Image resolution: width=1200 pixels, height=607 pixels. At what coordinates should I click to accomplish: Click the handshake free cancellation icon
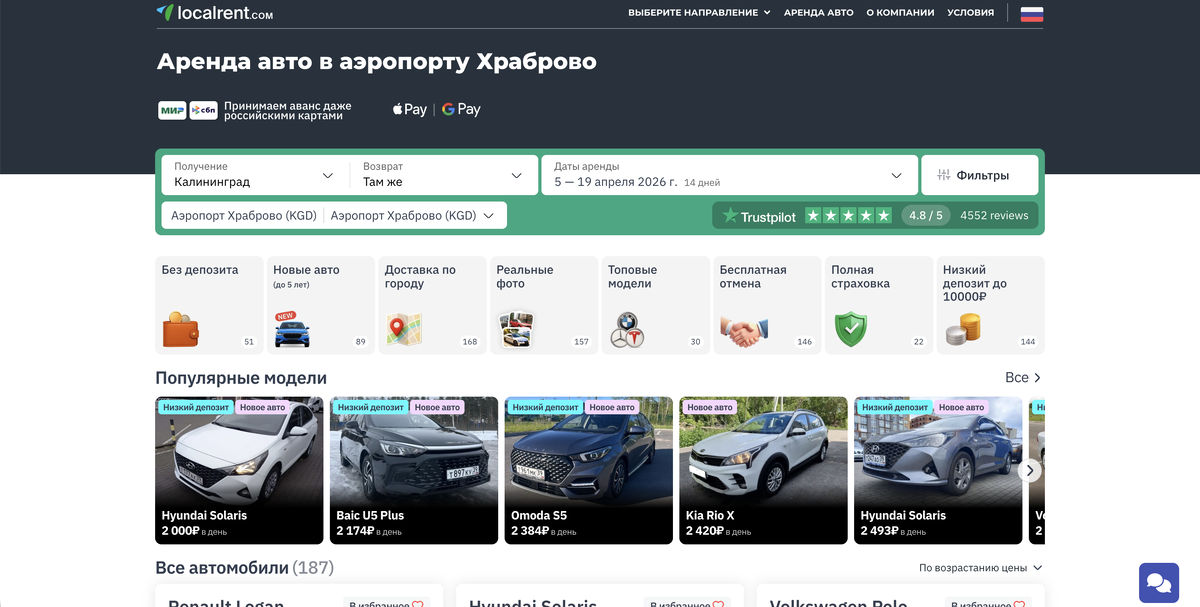[x=743, y=331]
